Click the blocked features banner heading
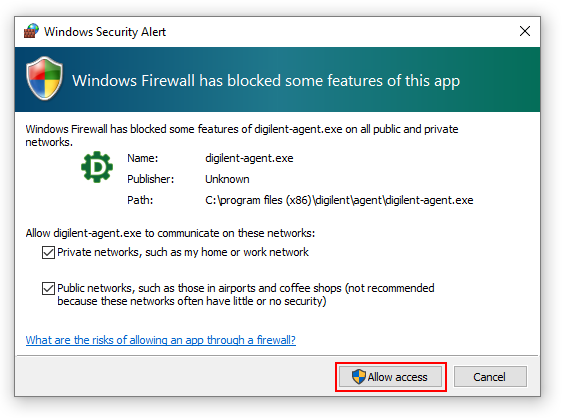Viewport: 563px width, 418px height. click(x=266, y=81)
